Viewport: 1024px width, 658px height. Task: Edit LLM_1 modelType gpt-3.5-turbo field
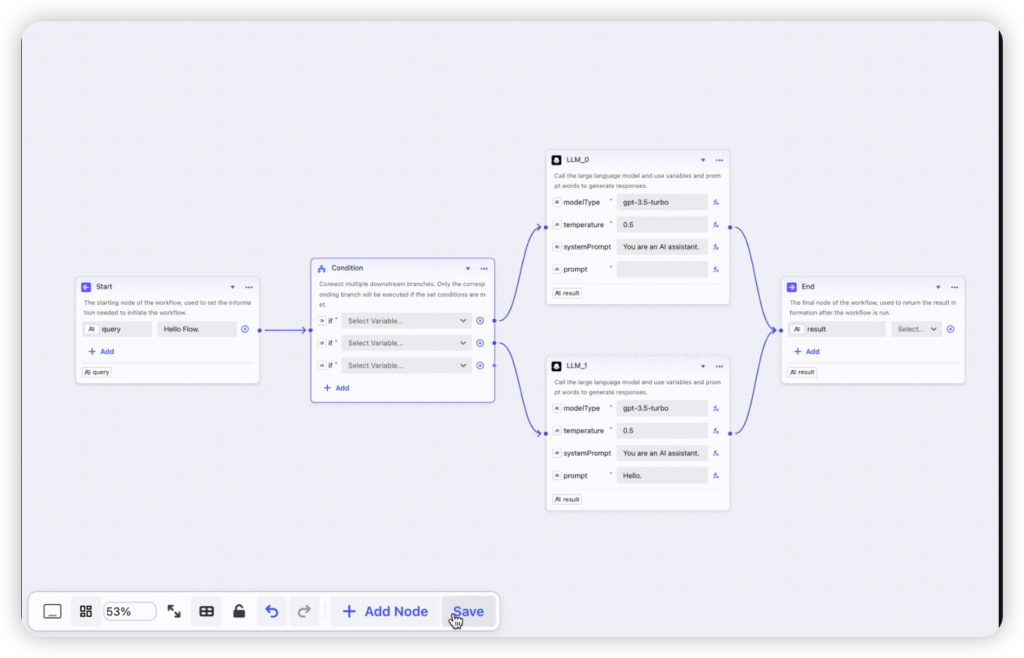coord(662,408)
